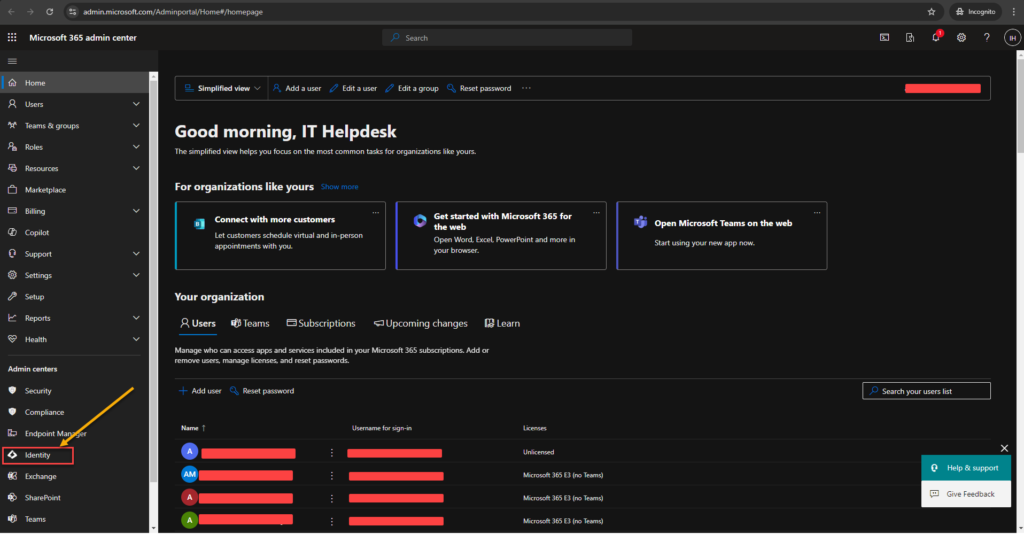Expand the Billing navigation section
This screenshot has height=534, width=1024.
(136, 211)
